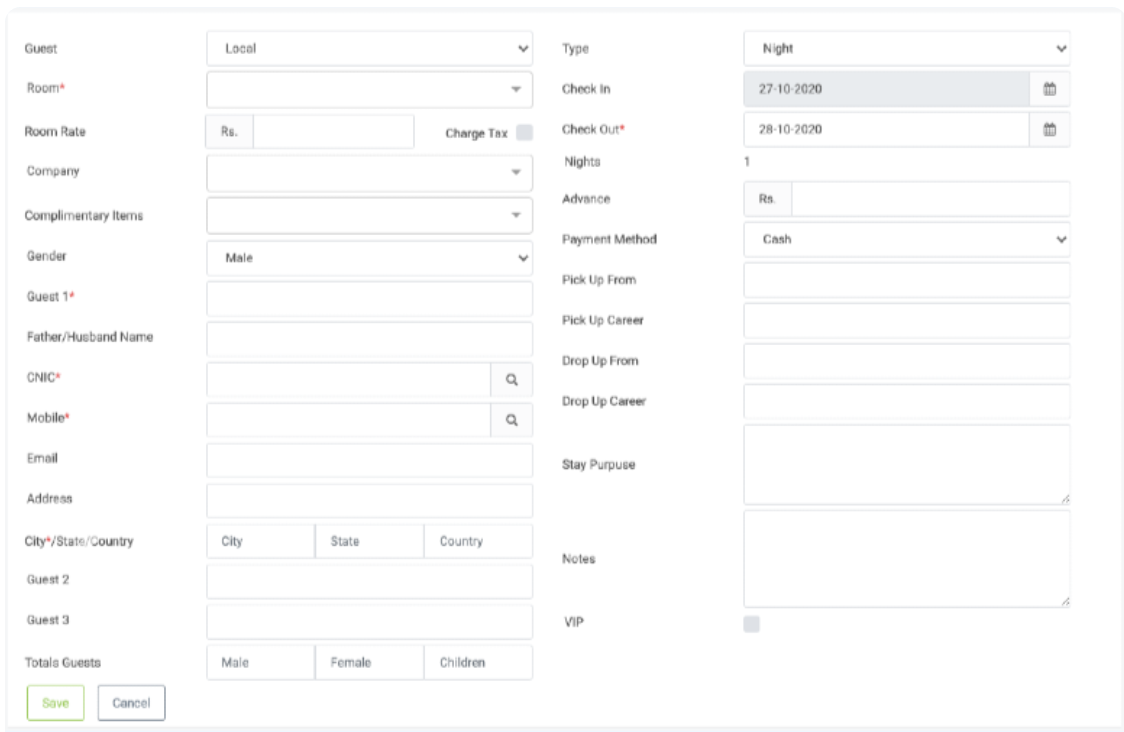Select the Advance amount input field
1124x732 pixels.
pyautogui.click(x=930, y=199)
